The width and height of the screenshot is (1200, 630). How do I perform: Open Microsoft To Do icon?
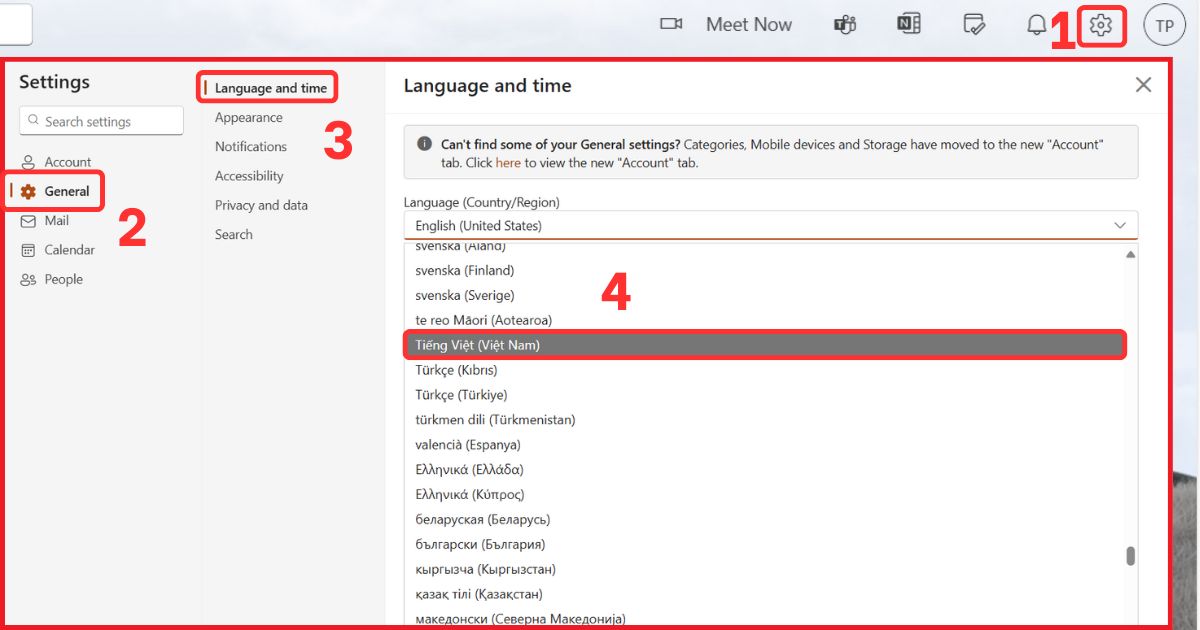(x=972, y=24)
